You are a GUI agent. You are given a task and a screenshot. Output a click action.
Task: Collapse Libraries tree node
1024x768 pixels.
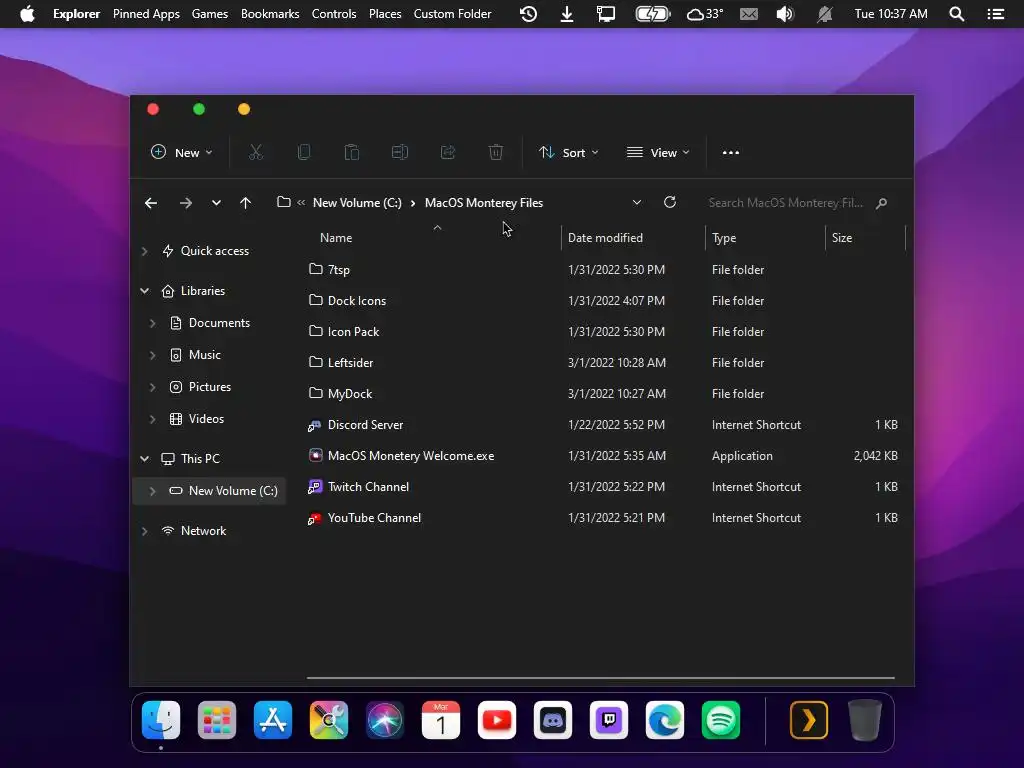pyautogui.click(x=144, y=291)
